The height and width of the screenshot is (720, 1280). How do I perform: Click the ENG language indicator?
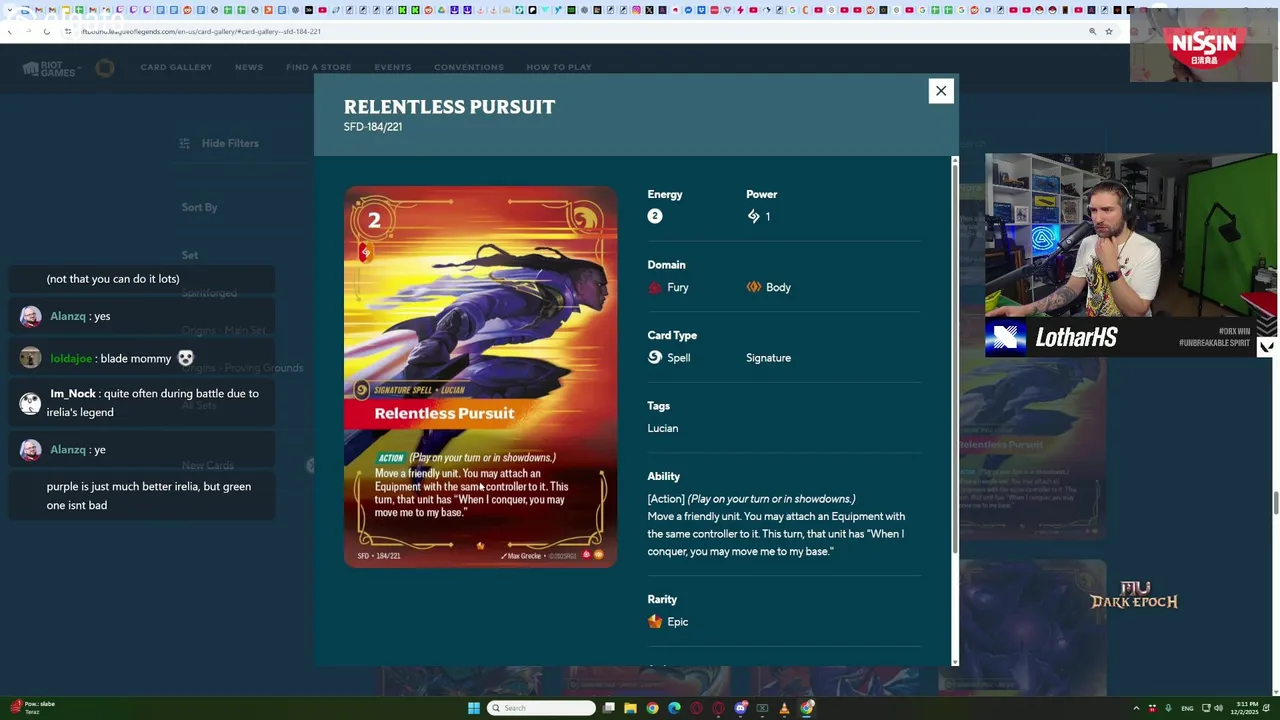(x=1187, y=708)
